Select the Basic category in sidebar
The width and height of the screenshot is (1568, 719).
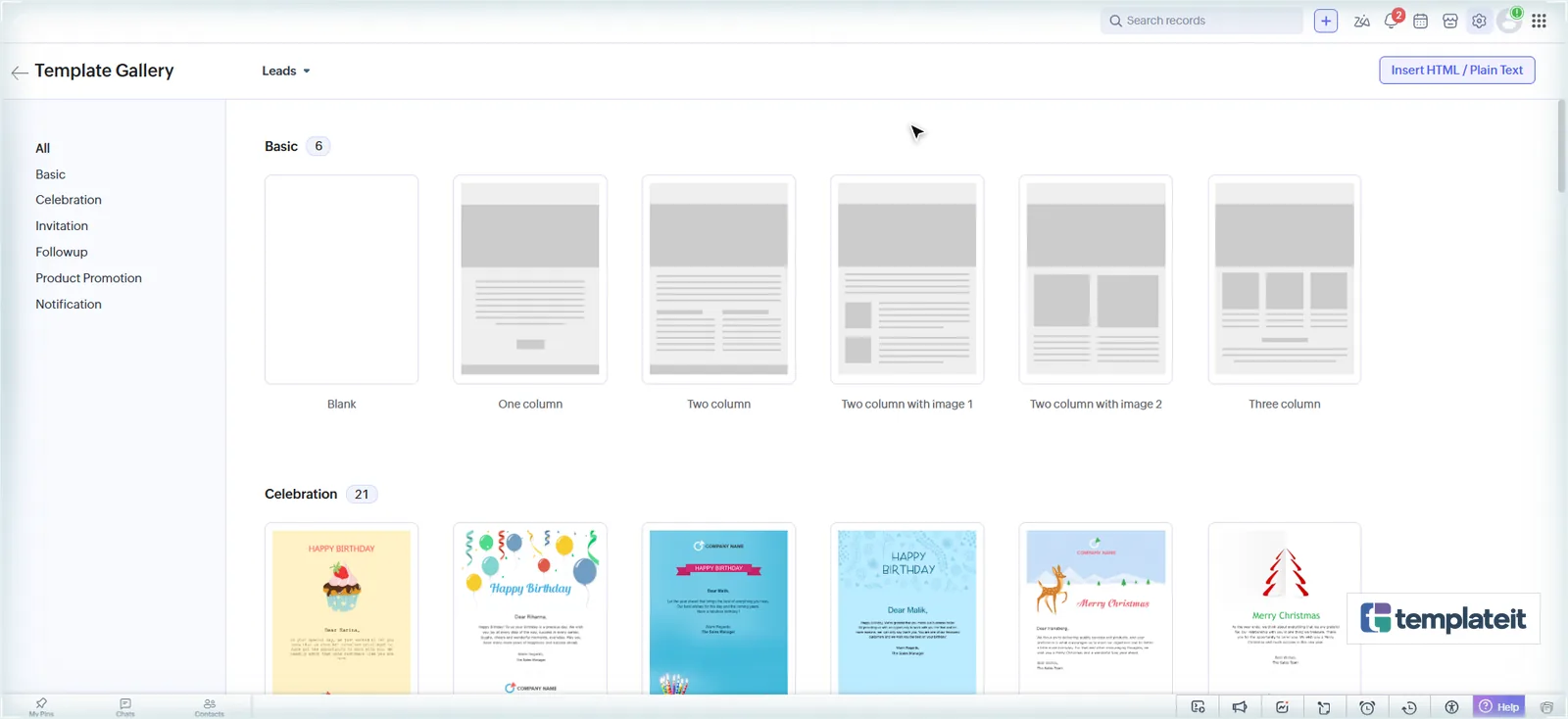(51, 174)
